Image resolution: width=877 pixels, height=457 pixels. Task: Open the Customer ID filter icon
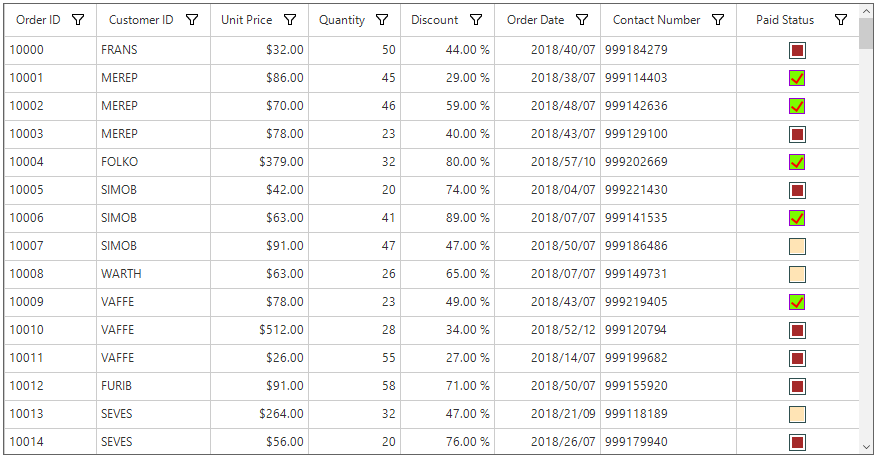(x=192, y=20)
